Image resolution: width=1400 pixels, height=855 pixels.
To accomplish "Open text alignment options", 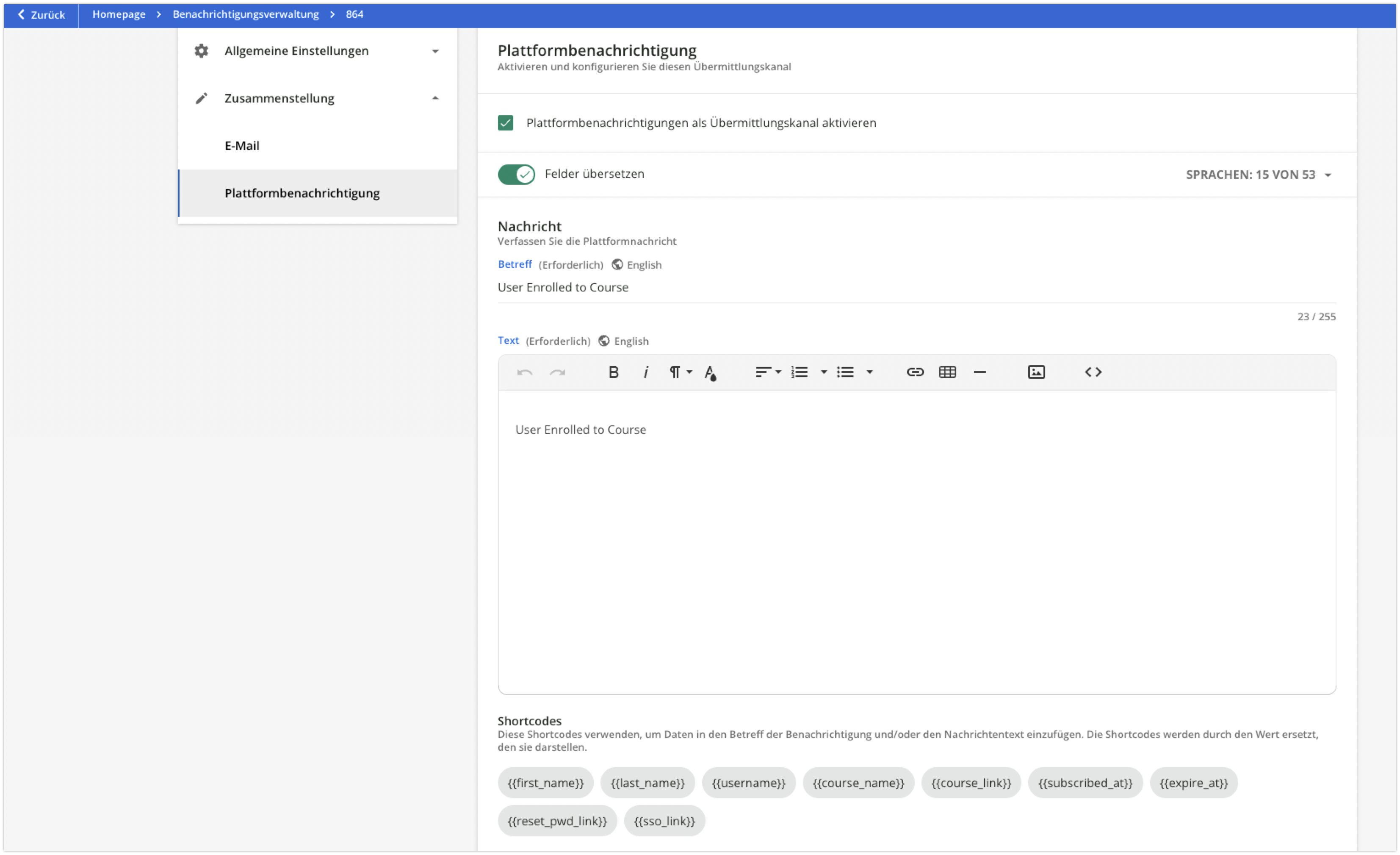I will point(768,372).
